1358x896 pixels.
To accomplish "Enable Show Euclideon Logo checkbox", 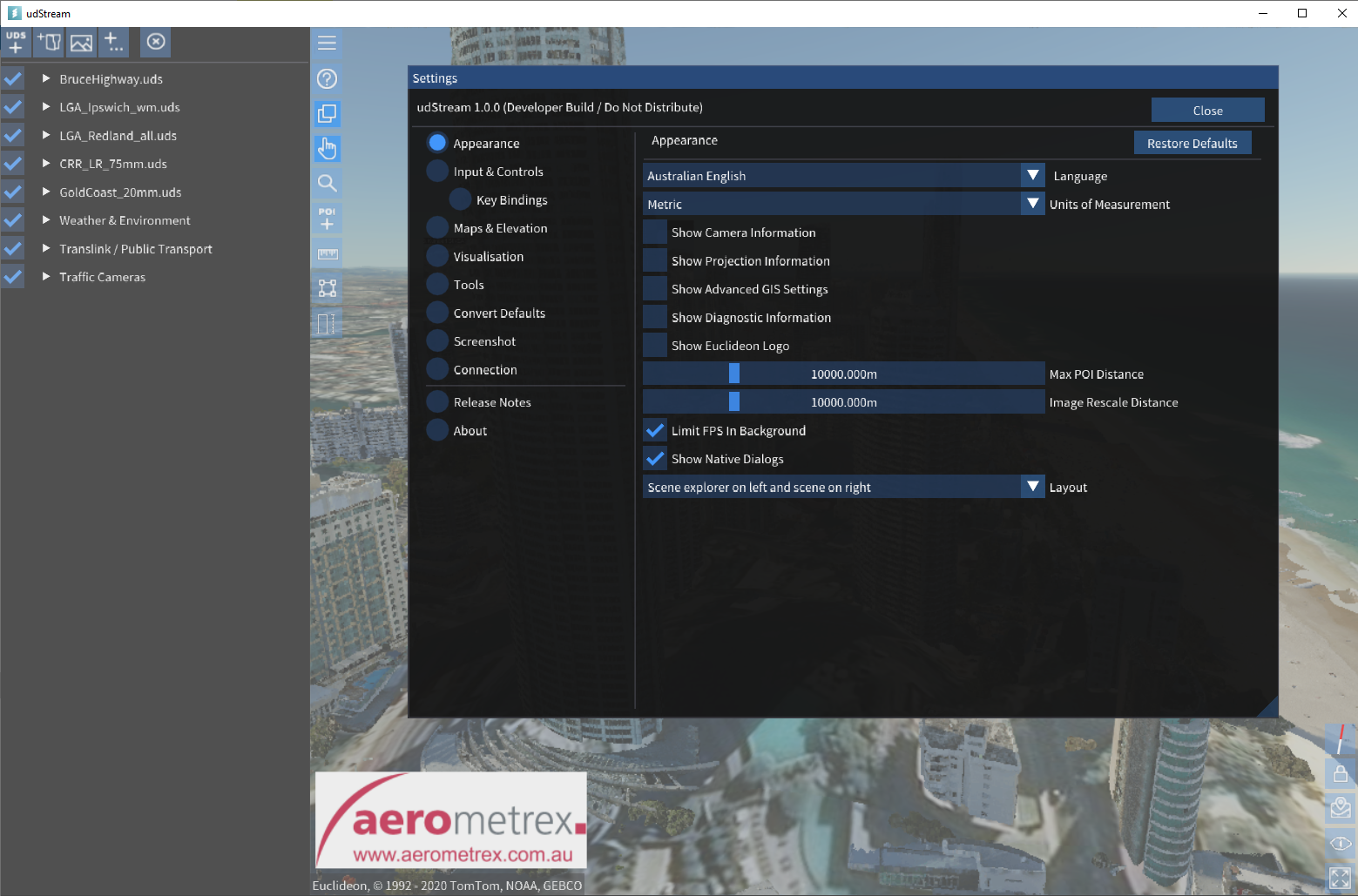I will point(655,346).
